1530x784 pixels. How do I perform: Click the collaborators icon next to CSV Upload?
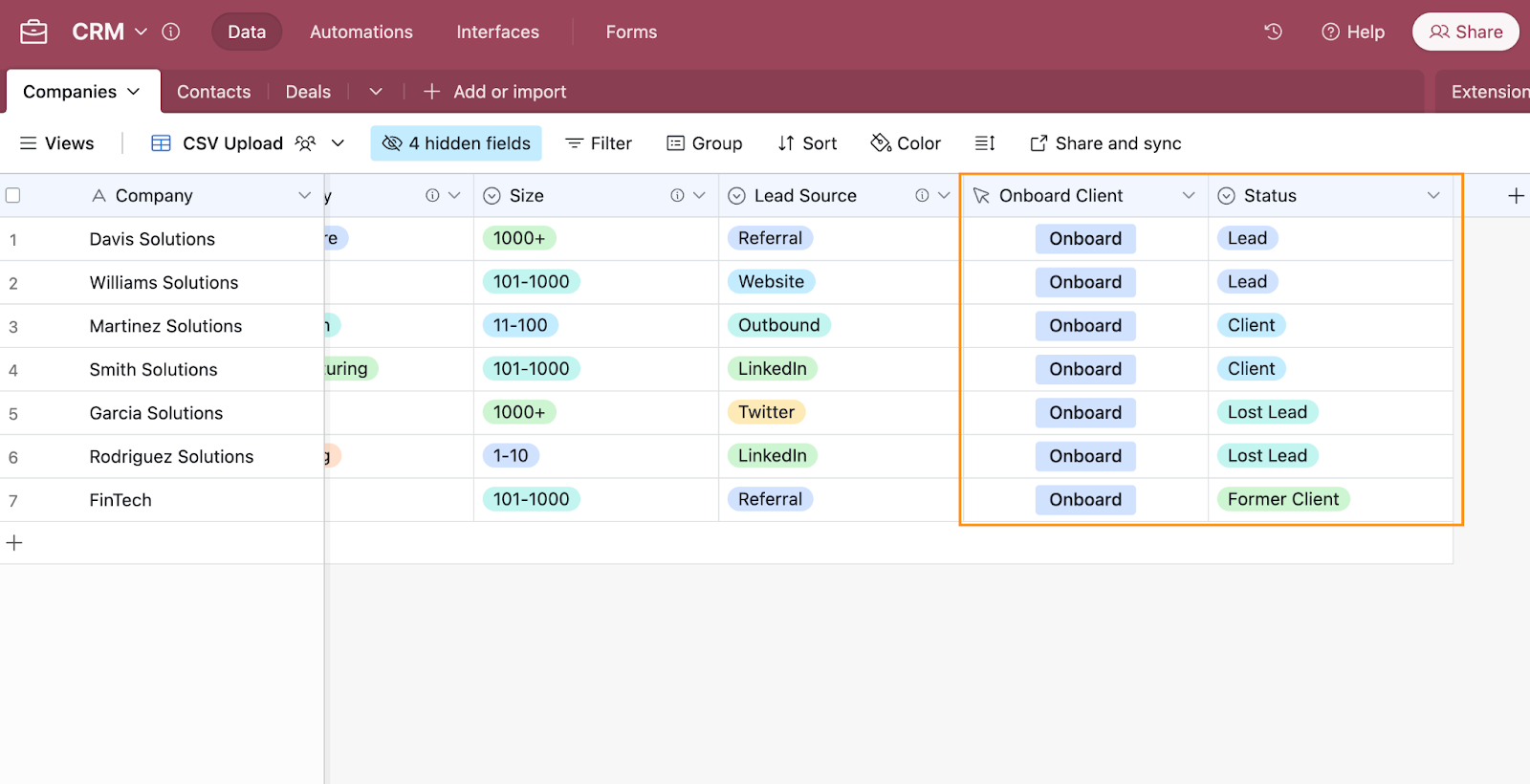tap(305, 143)
